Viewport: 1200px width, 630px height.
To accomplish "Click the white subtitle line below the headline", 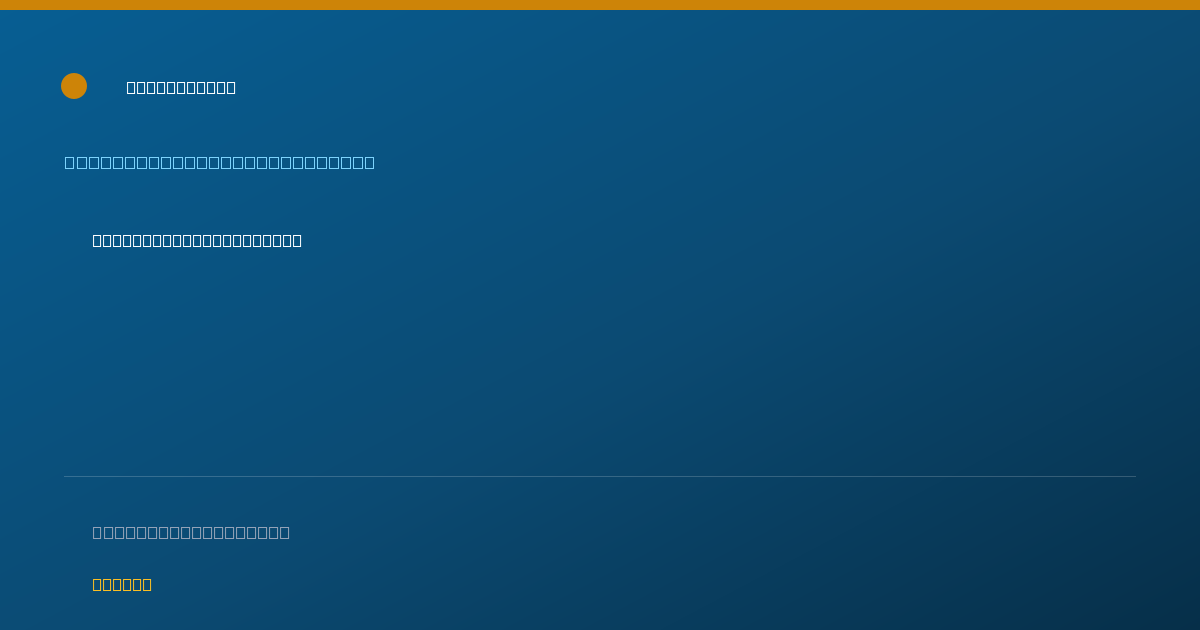I will click(x=197, y=240).
